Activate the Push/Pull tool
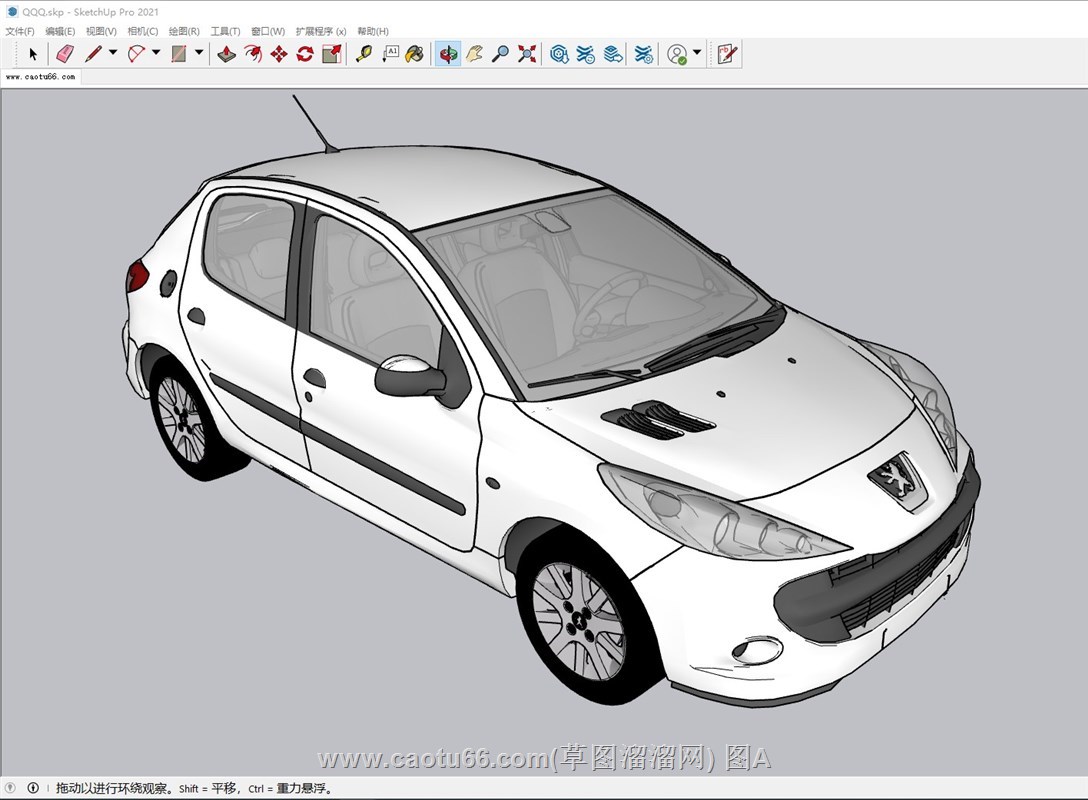Screen dimensions: 1088x800 (x=227, y=54)
